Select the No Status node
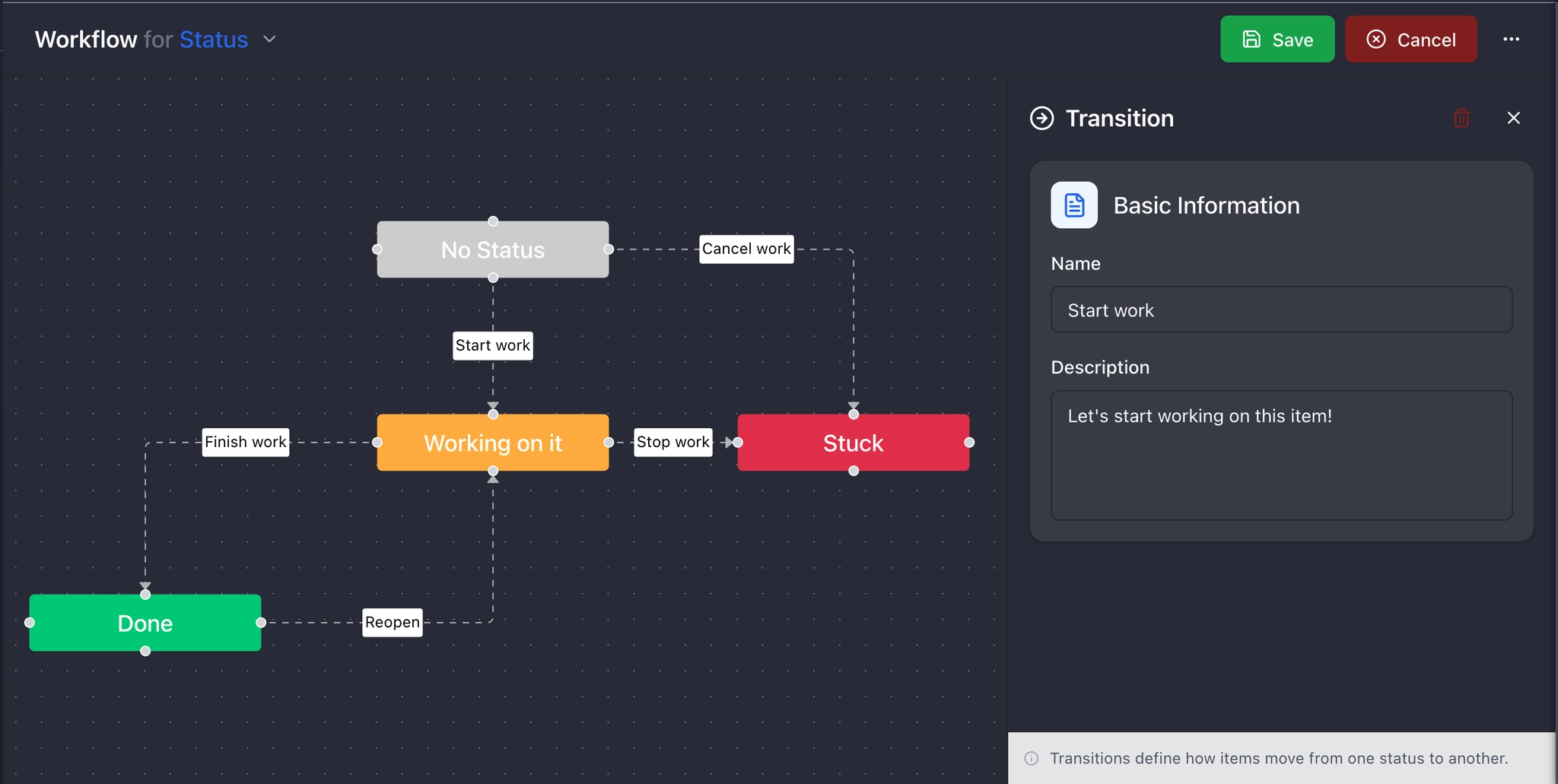The image size is (1558, 784). coord(492,250)
